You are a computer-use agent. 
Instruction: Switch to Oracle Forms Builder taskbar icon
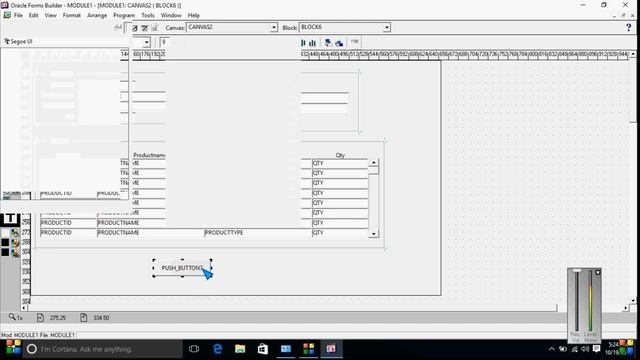331,349
